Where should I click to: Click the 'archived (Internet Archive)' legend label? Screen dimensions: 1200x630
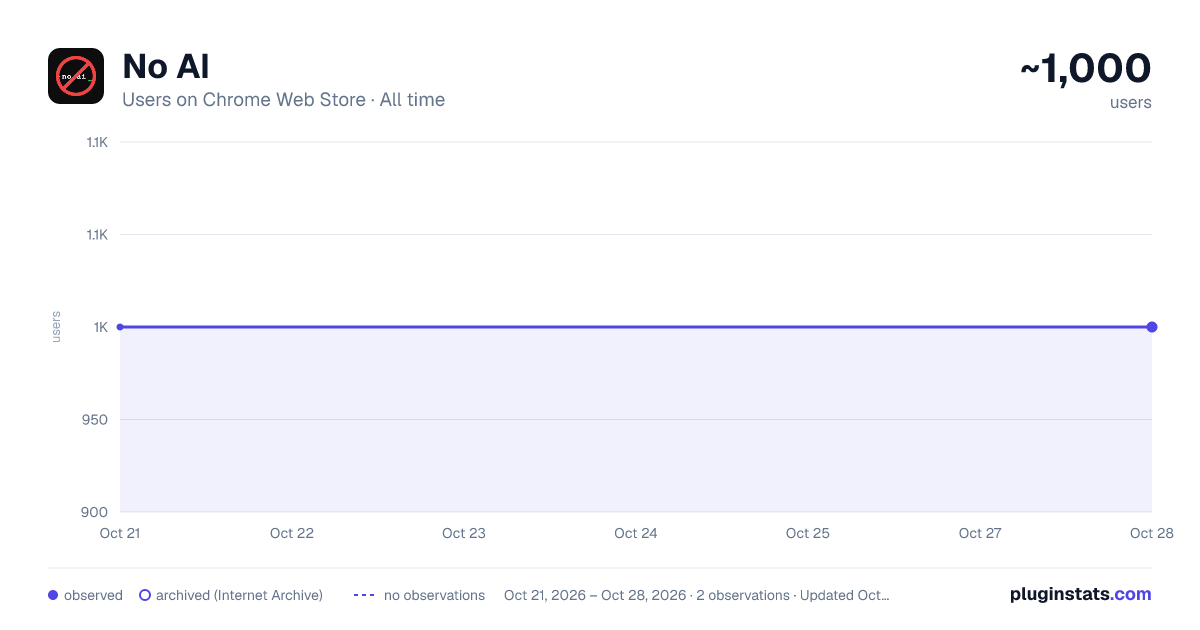[239, 595]
